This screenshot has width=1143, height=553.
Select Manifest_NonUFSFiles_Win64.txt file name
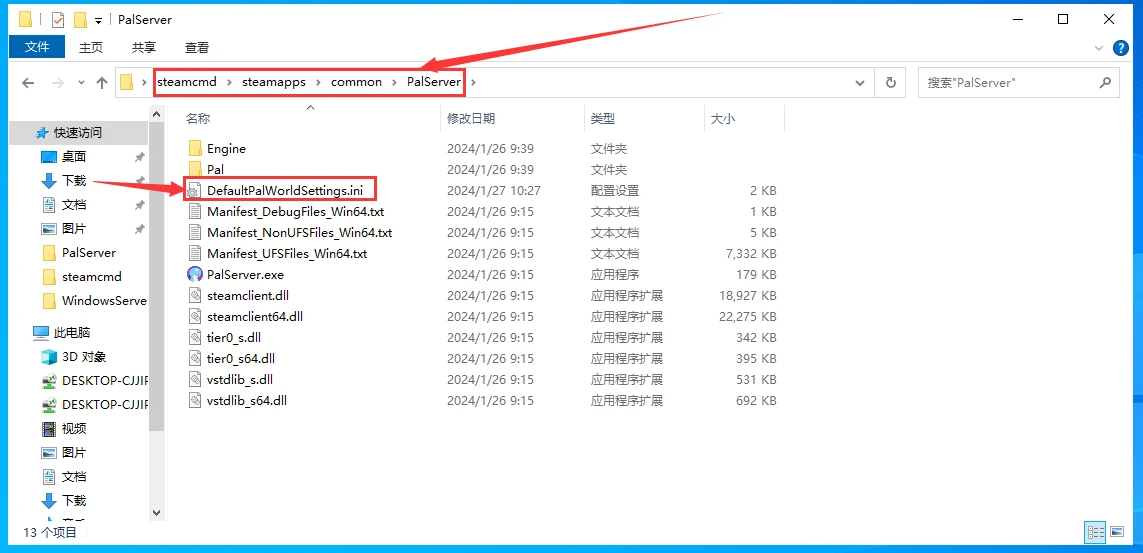[x=300, y=233]
